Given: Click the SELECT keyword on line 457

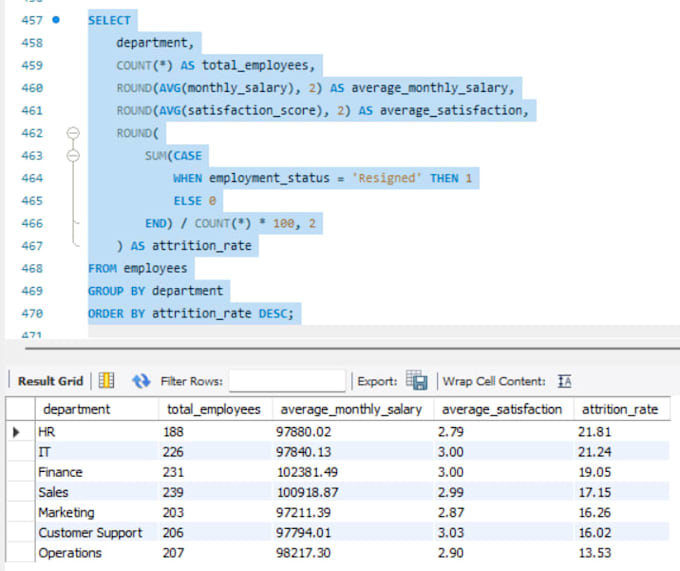Looking at the screenshot, I should click(x=109, y=20).
